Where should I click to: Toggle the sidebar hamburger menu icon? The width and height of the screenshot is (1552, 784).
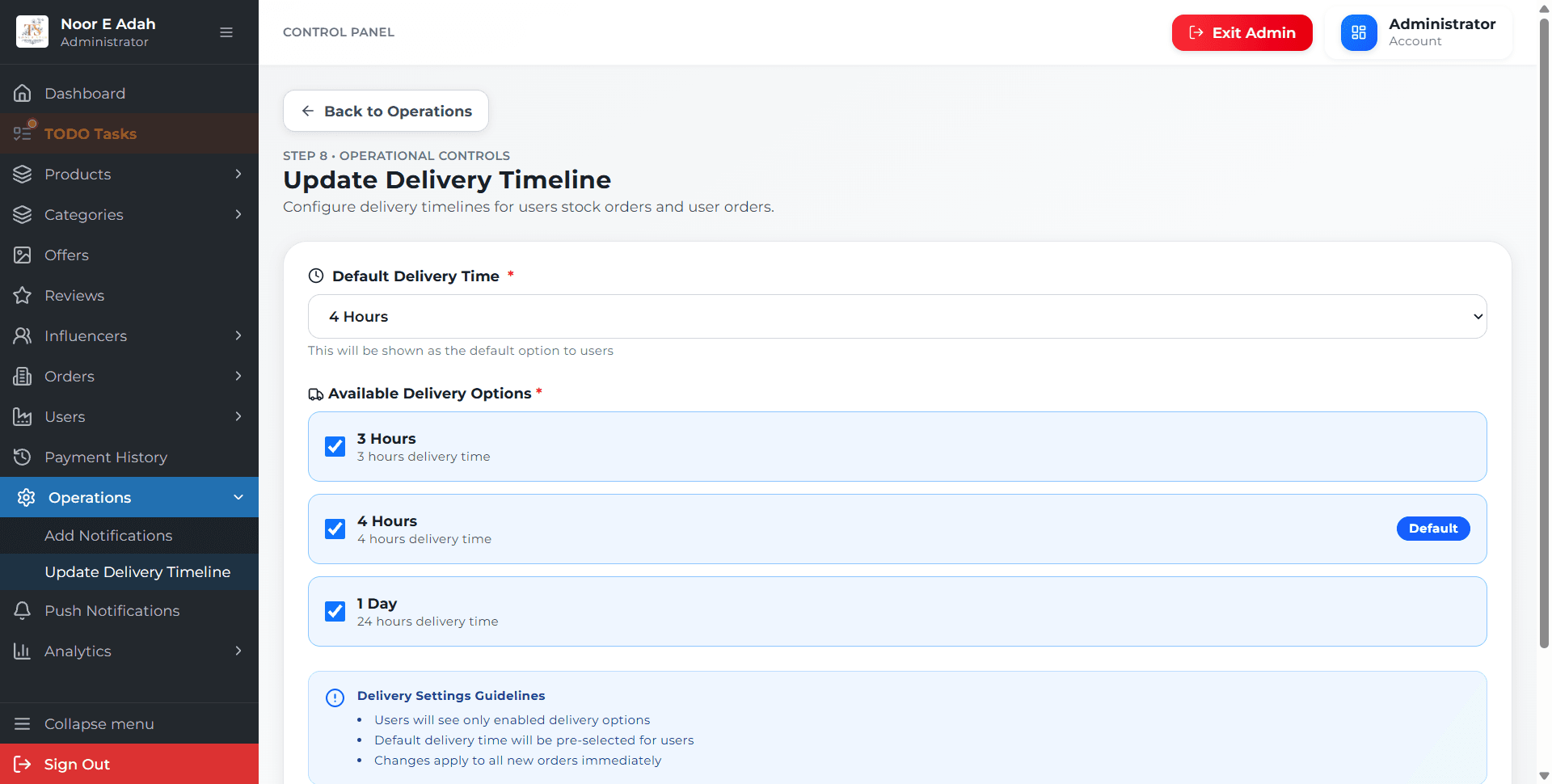226,32
